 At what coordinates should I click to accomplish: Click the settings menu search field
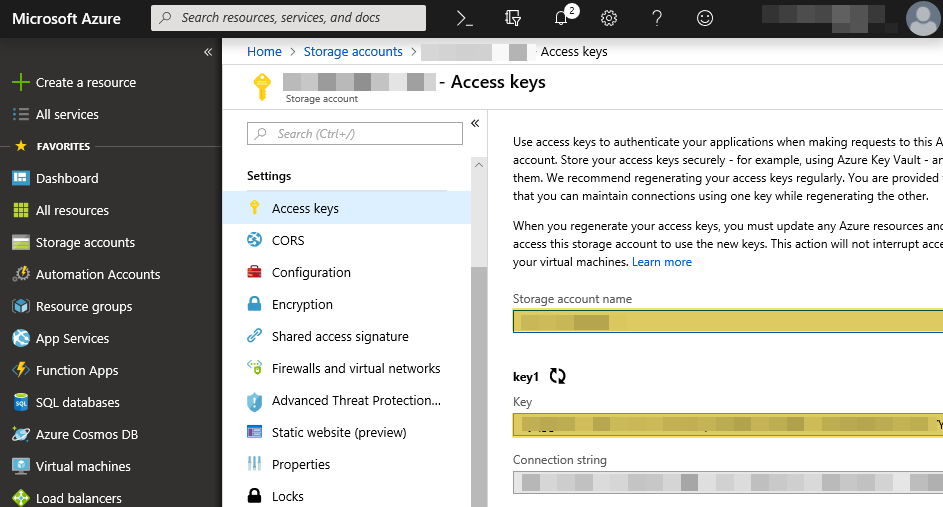click(x=356, y=134)
